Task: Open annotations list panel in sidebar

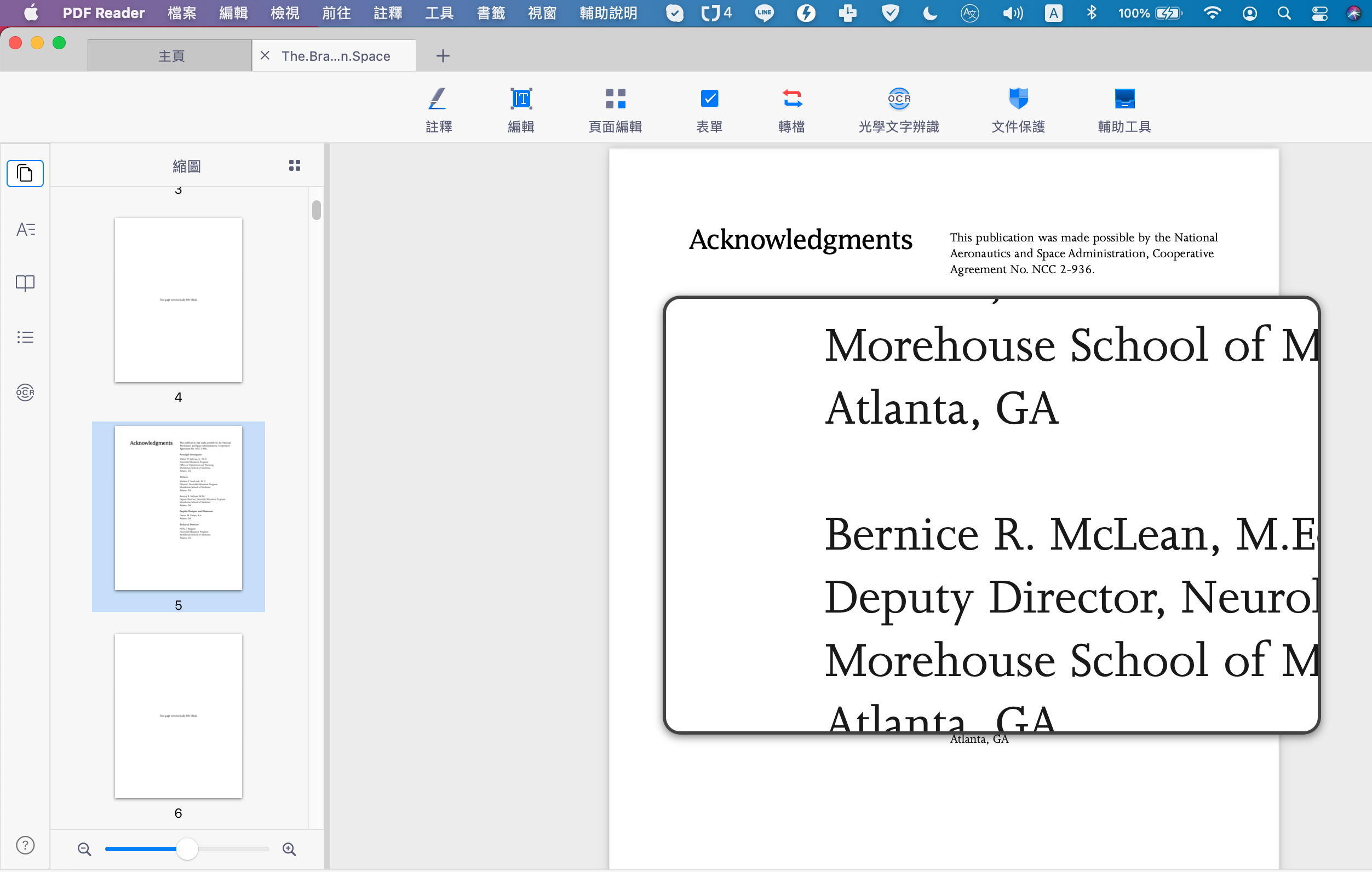Action: coord(25,229)
